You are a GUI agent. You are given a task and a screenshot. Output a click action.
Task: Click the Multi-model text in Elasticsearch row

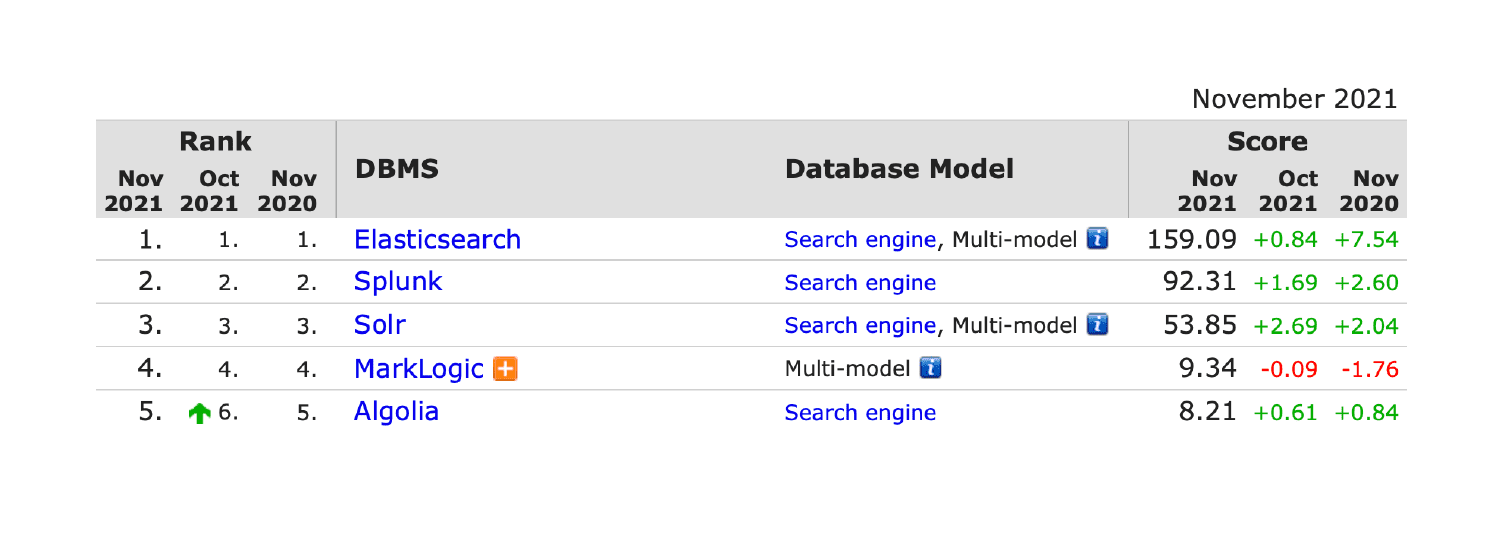(x=1015, y=240)
